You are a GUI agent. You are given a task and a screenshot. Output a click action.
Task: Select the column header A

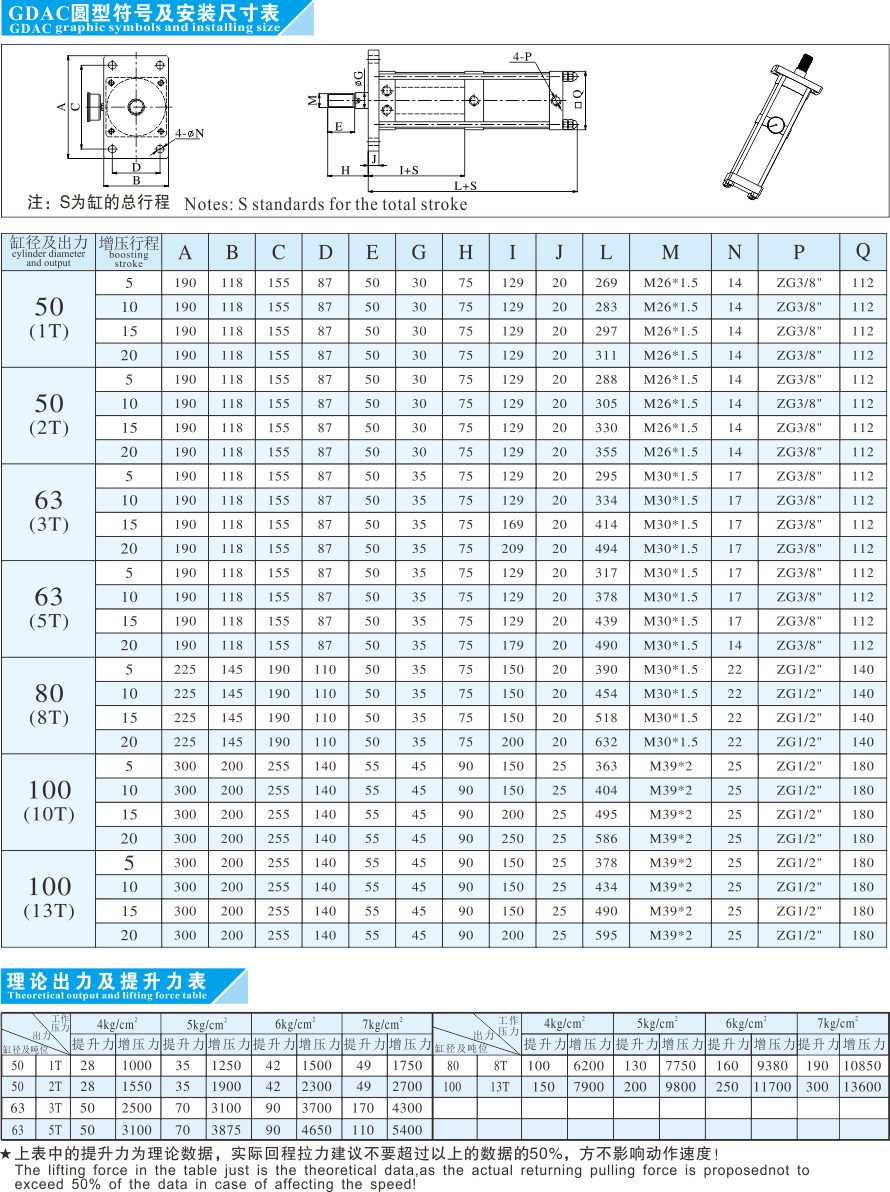coord(185,252)
